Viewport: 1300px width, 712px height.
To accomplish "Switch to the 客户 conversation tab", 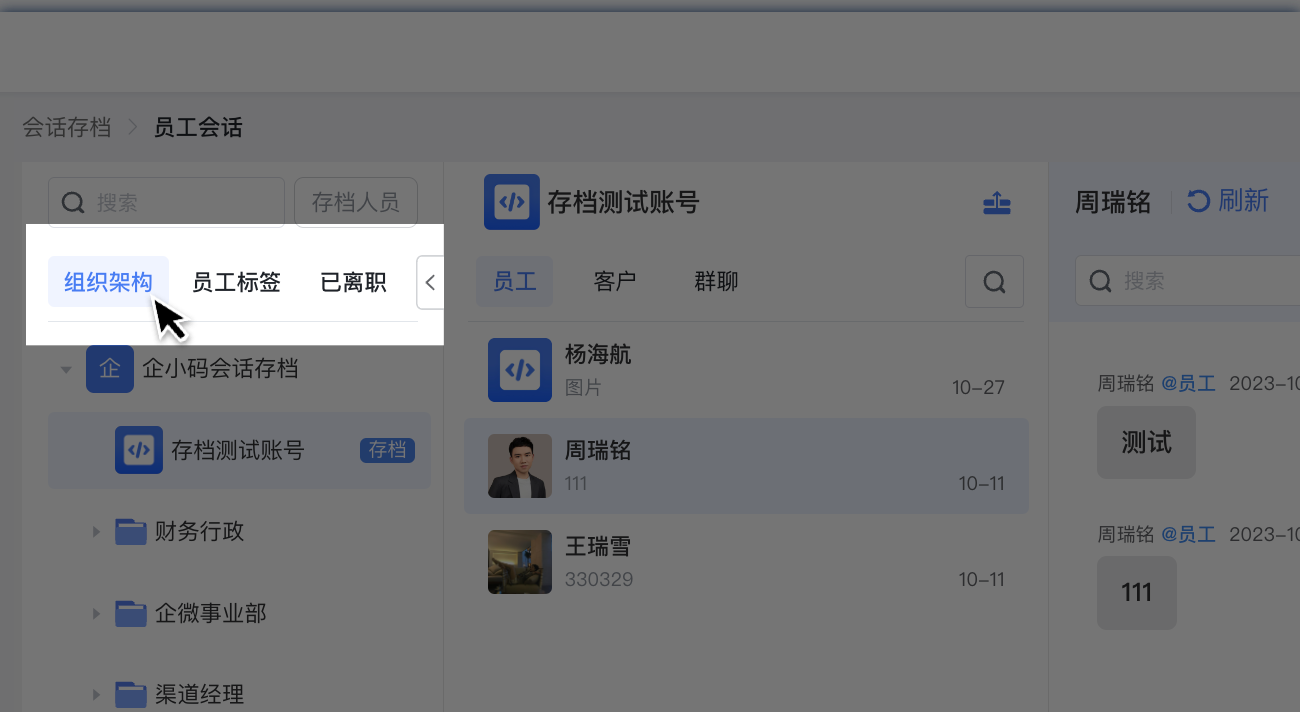I will coord(615,282).
